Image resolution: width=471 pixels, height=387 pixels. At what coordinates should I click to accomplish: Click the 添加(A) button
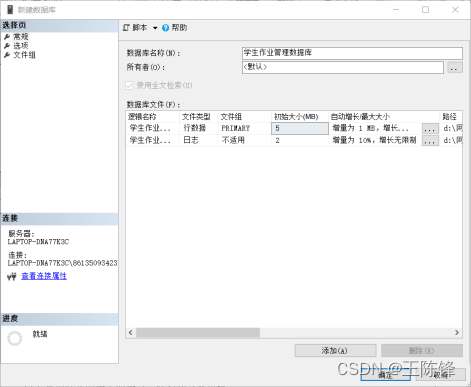(x=335, y=351)
